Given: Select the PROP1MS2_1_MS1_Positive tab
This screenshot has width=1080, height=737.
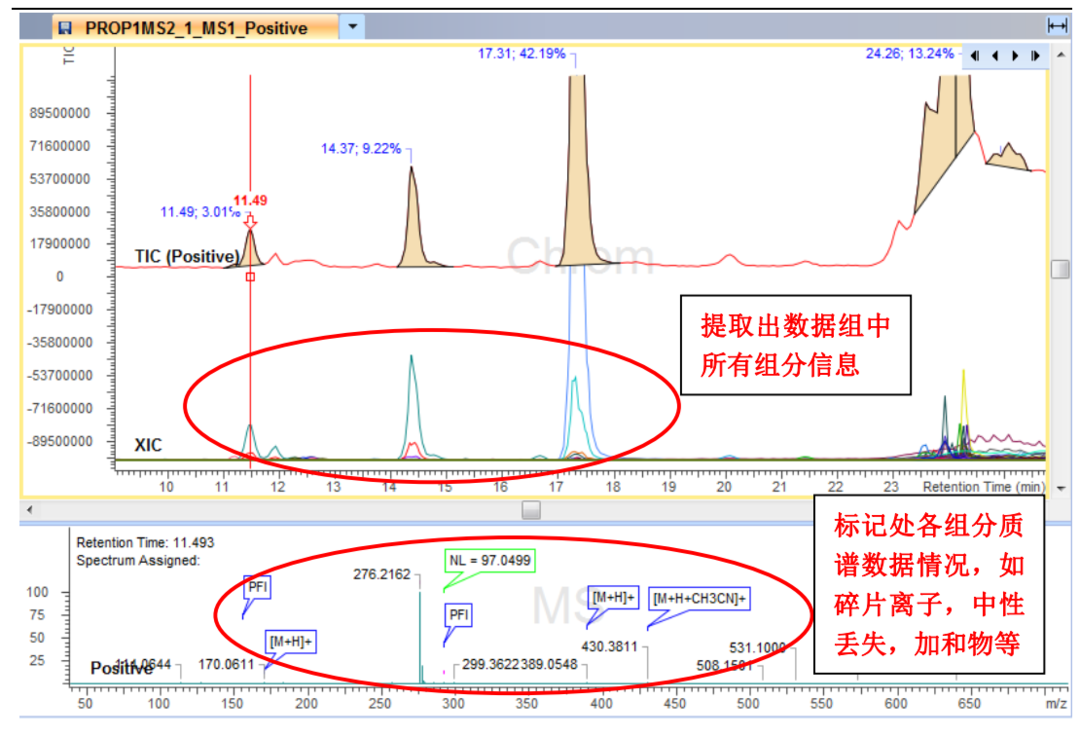Looking at the screenshot, I should 180,28.
